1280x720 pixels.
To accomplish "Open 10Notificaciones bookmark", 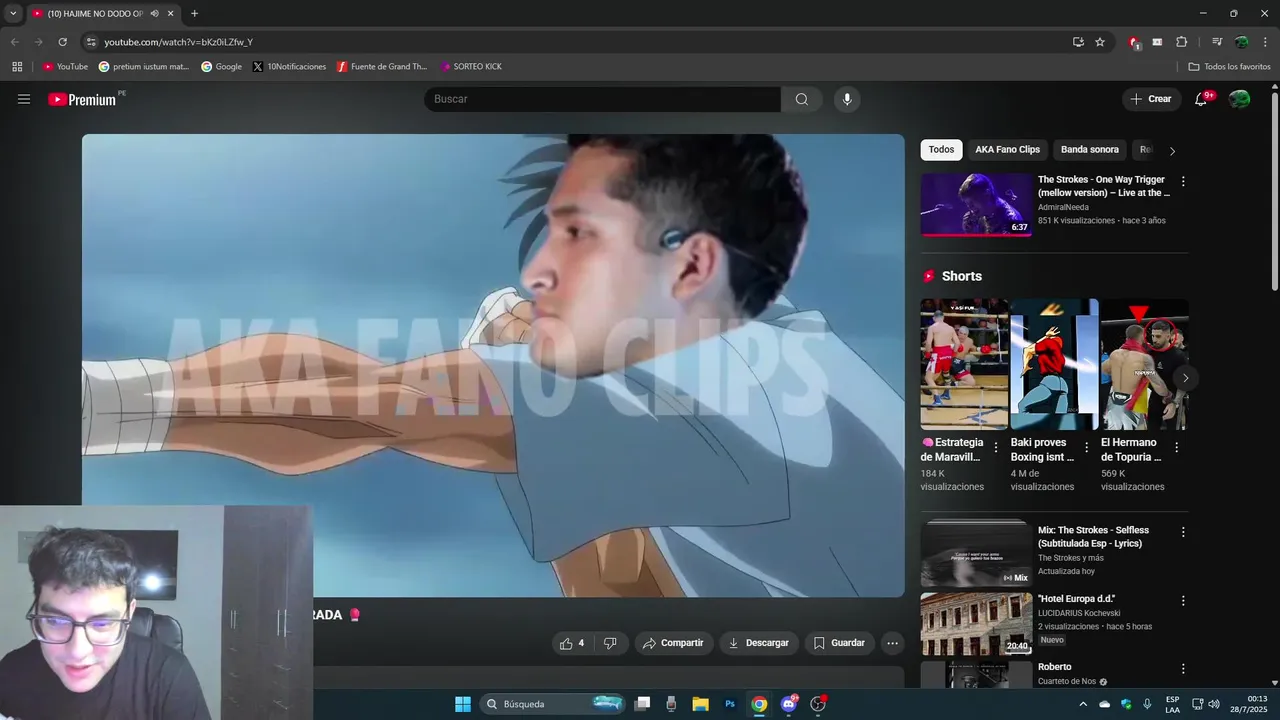I will pos(289,67).
